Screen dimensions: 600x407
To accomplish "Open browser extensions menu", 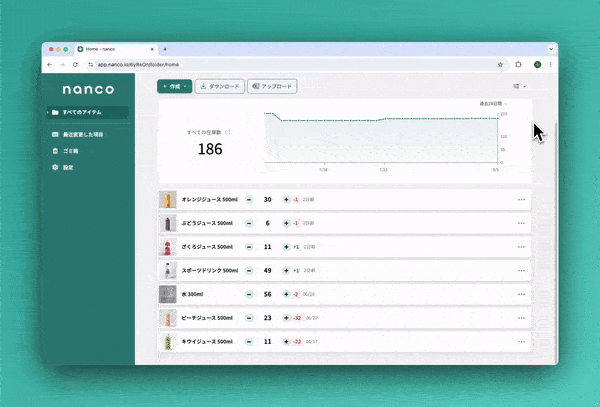I will tap(518, 65).
